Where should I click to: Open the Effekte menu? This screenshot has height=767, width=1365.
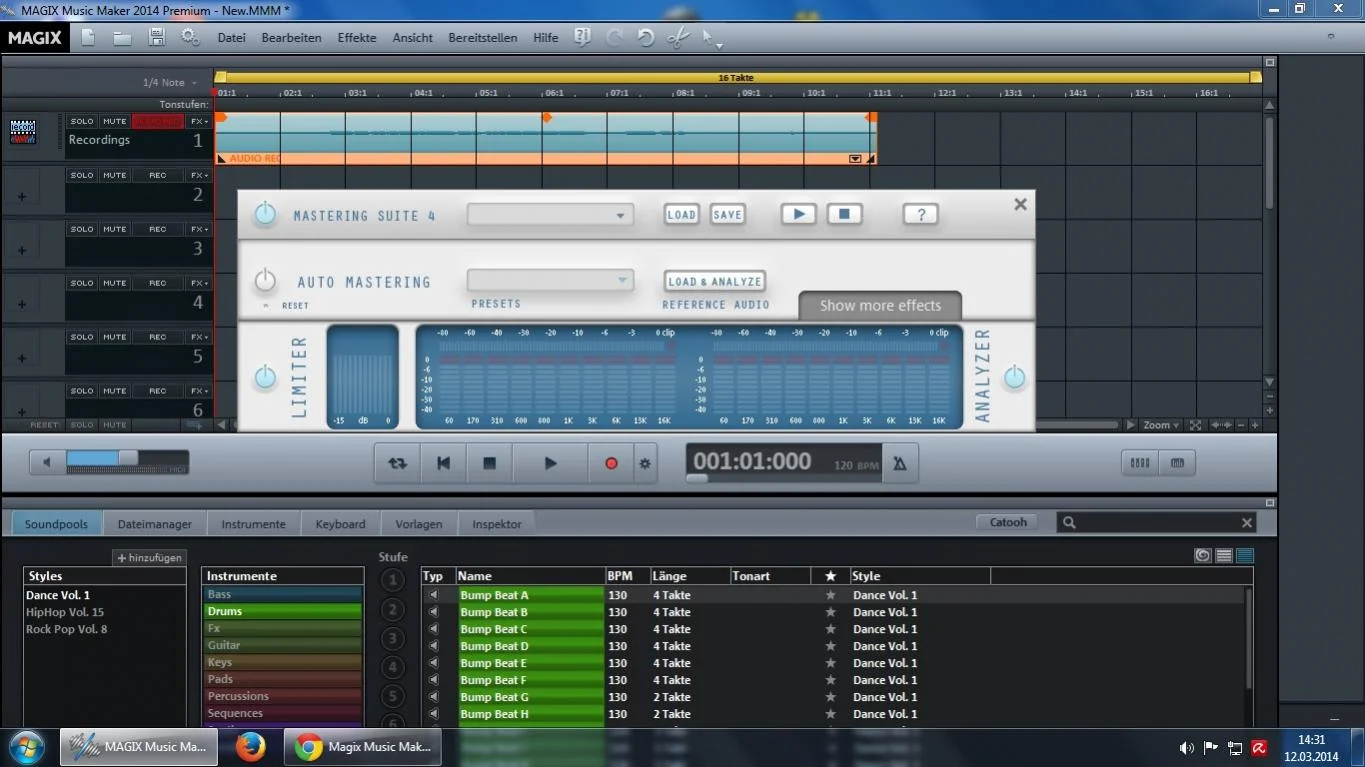[x=357, y=38]
